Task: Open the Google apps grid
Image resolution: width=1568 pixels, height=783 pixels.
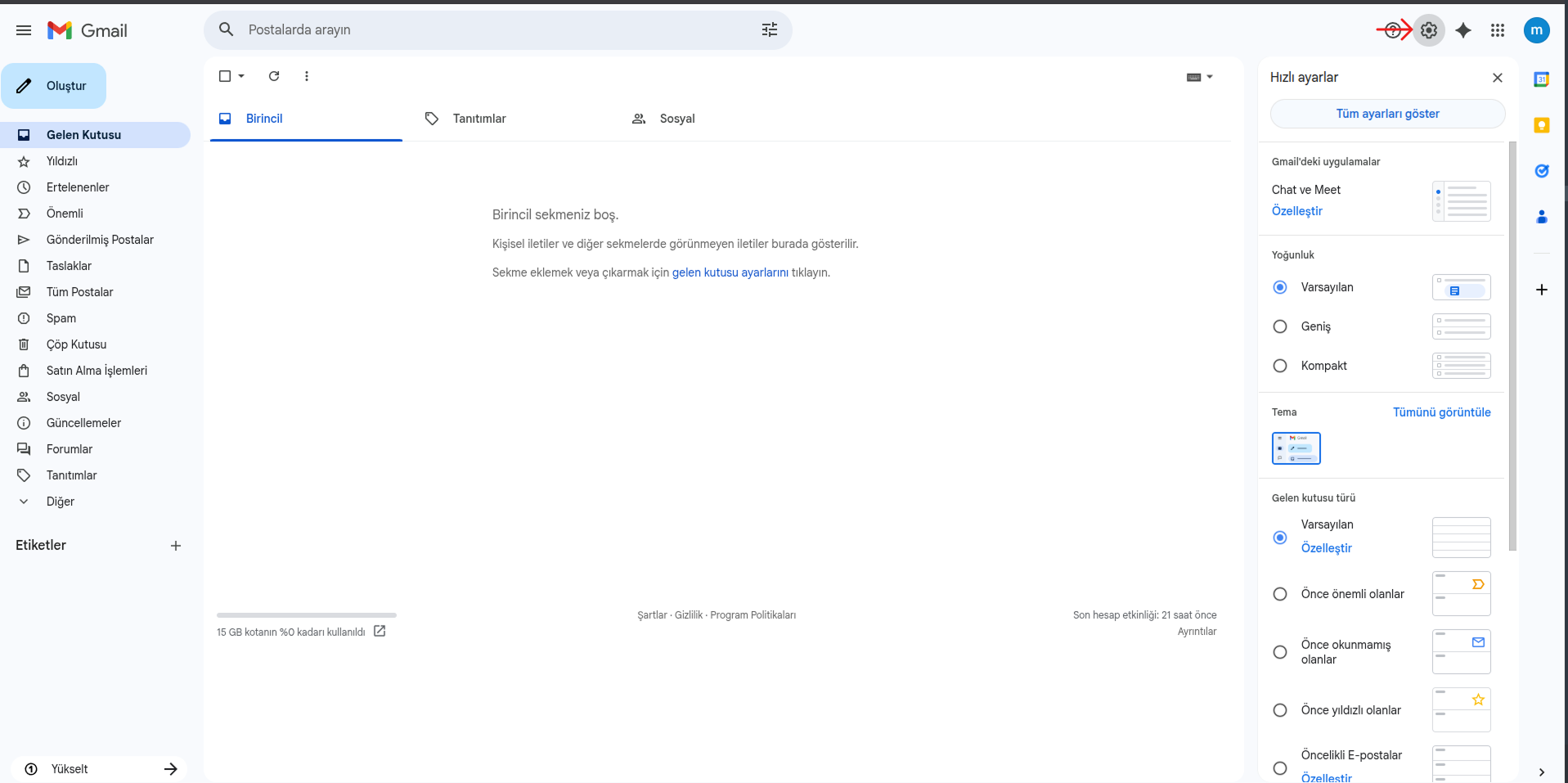Action: 1498,30
